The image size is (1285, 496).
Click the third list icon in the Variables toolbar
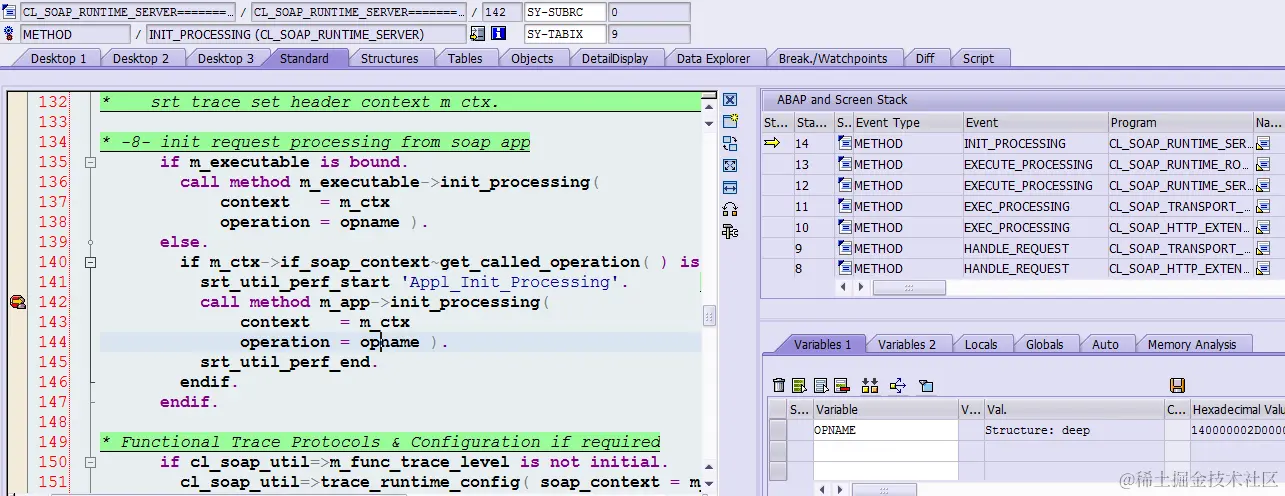(820, 386)
